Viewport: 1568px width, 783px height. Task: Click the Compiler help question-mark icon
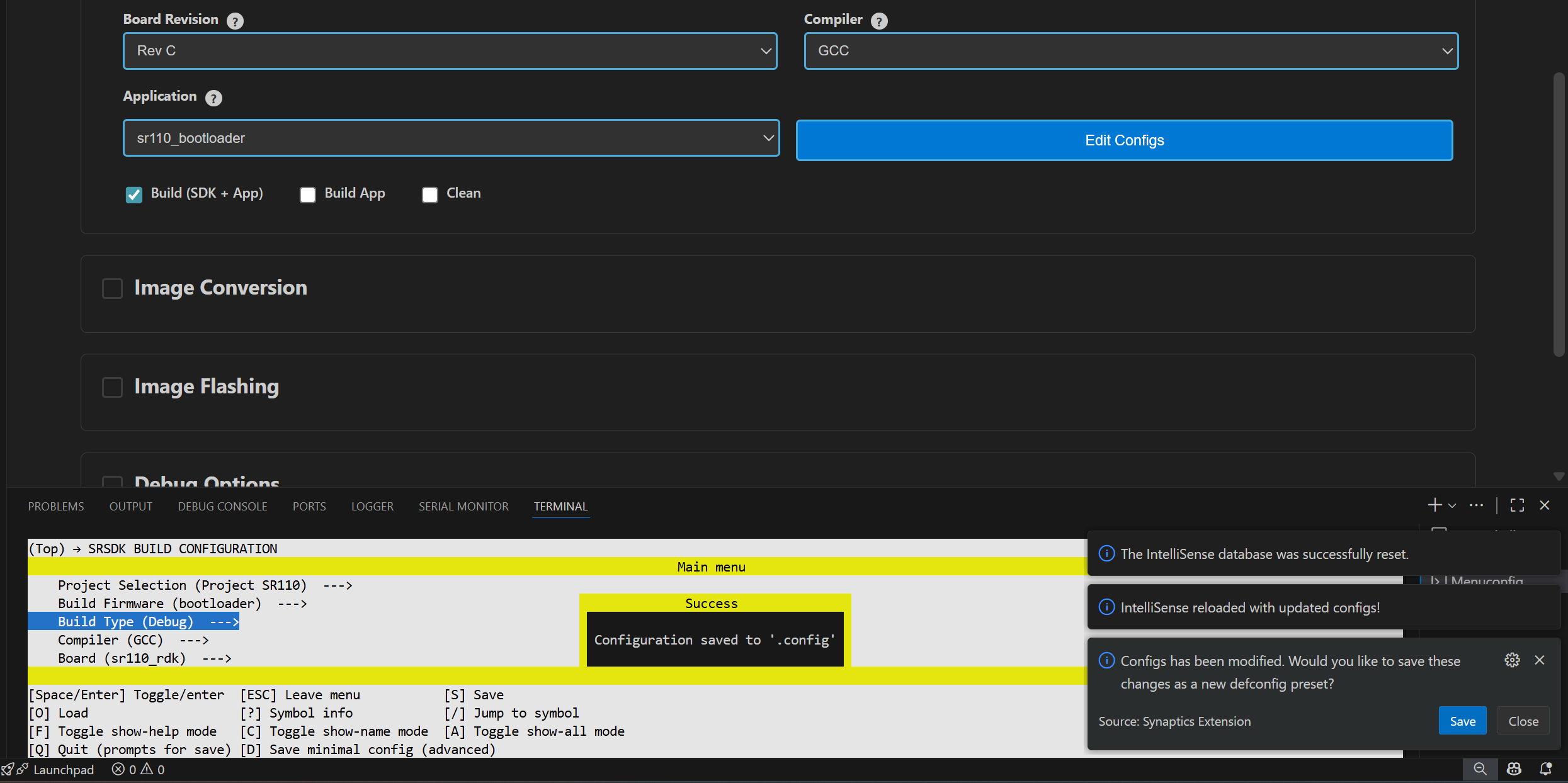pos(879,21)
